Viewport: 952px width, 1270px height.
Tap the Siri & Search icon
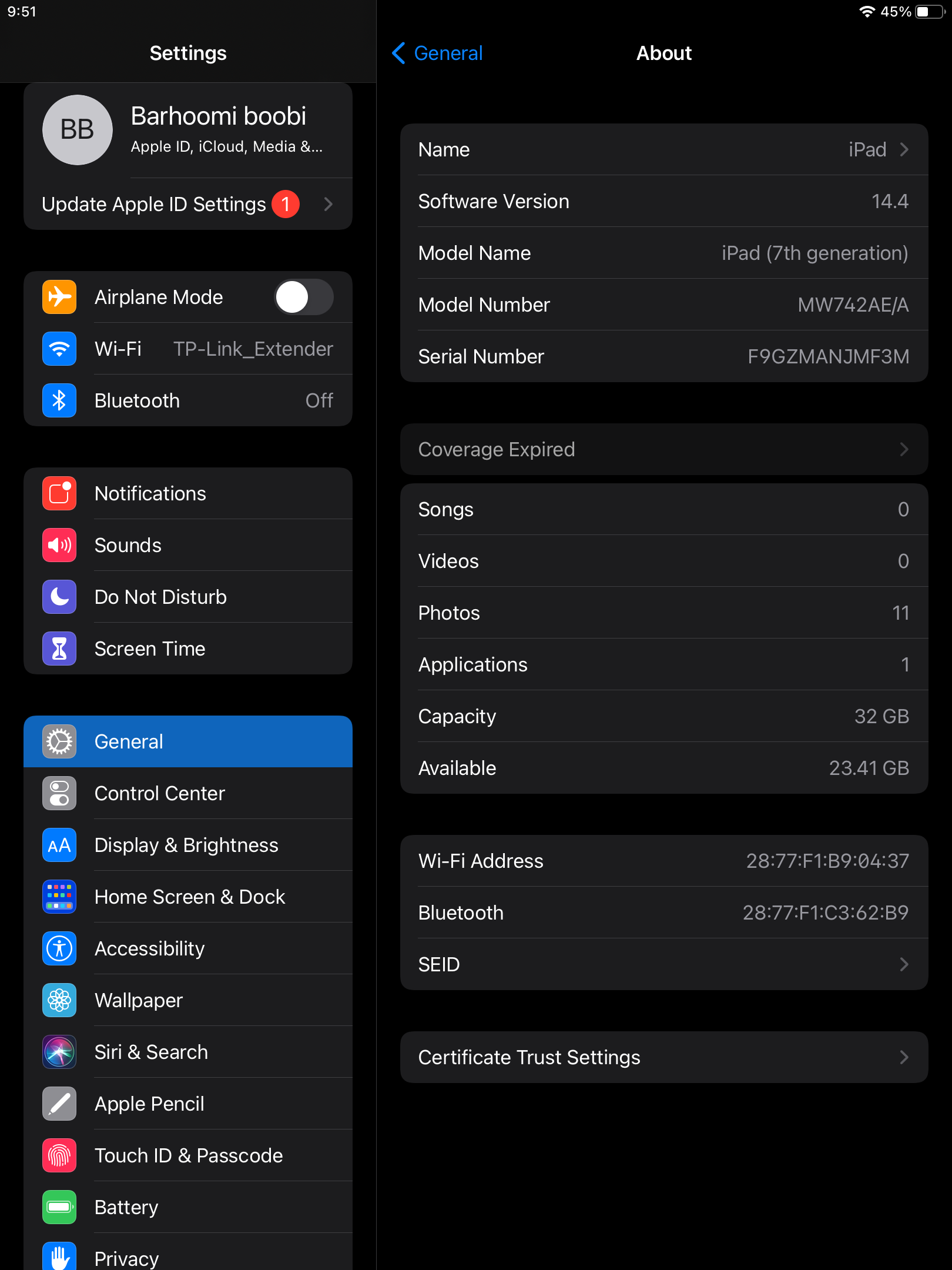tap(59, 1052)
